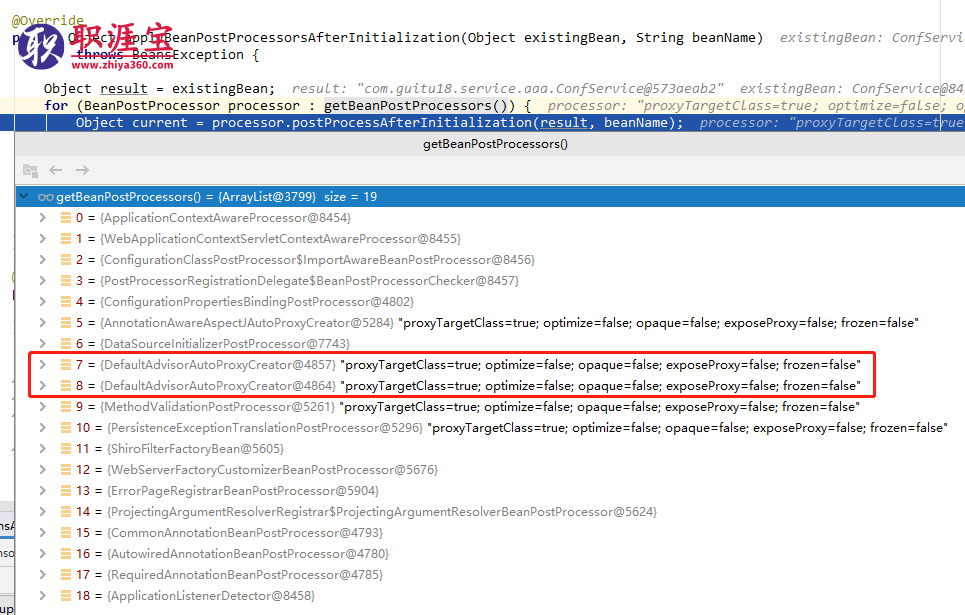
Task: Click the inline hint result: "com.guitu18.service.aaa.ConfService@573aeab2"
Action: [508, 89]
